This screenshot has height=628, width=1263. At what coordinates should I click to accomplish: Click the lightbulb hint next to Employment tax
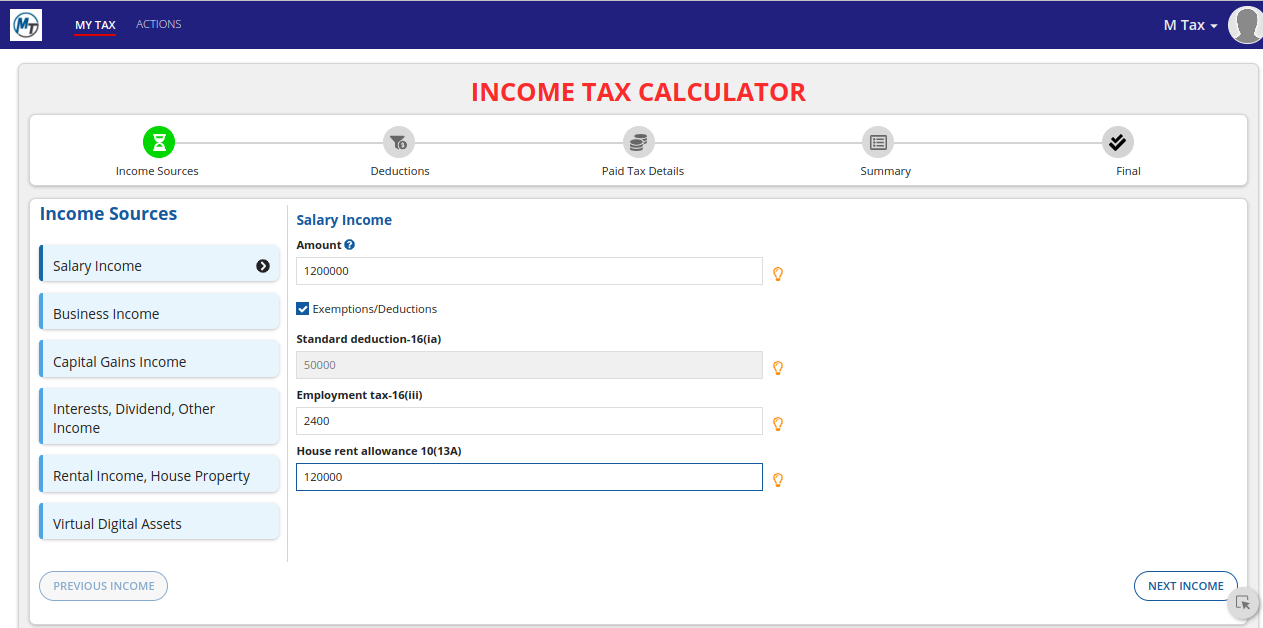[x=778, y=424]
